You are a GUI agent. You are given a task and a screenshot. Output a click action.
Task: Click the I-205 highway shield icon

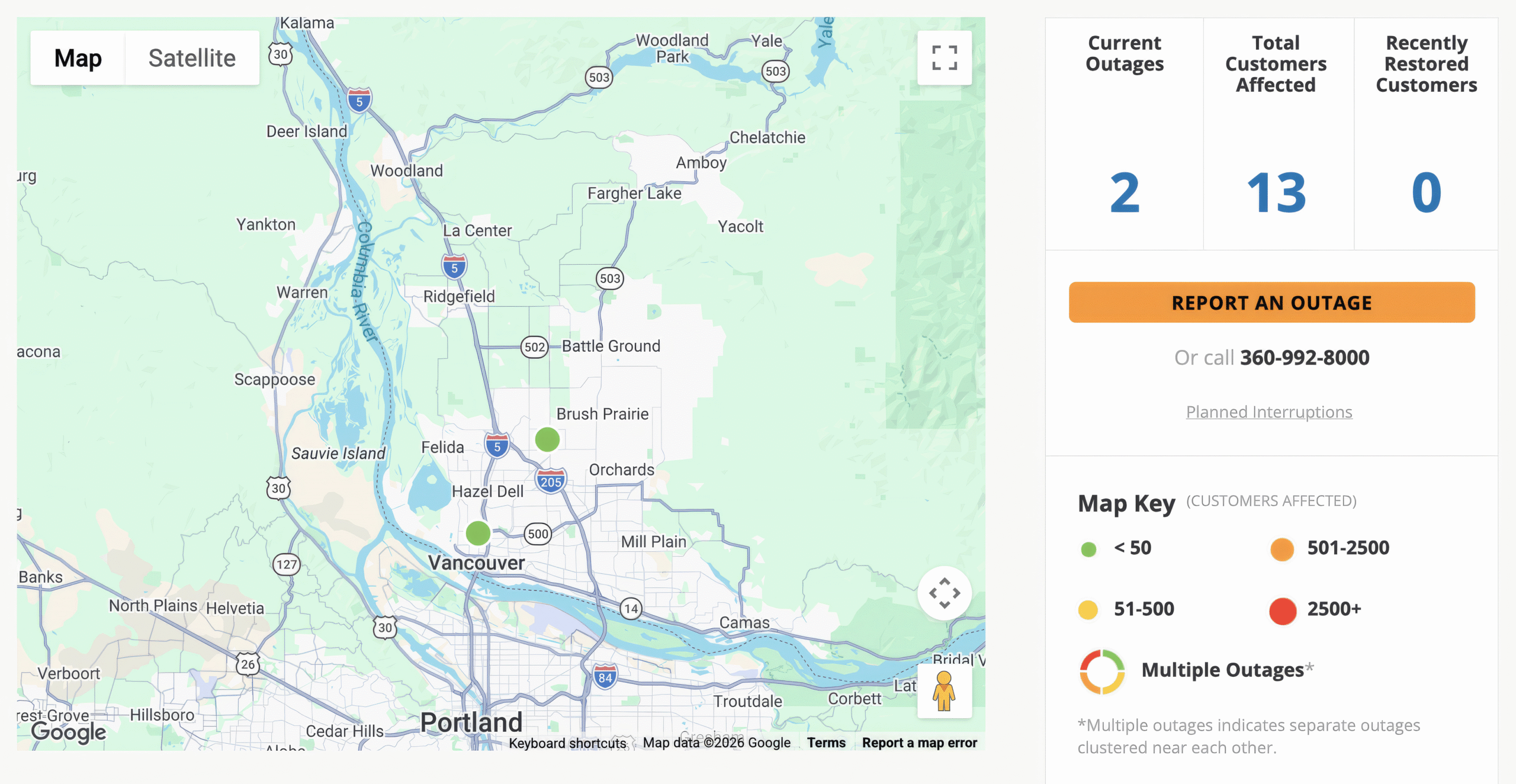click(551, 481)
